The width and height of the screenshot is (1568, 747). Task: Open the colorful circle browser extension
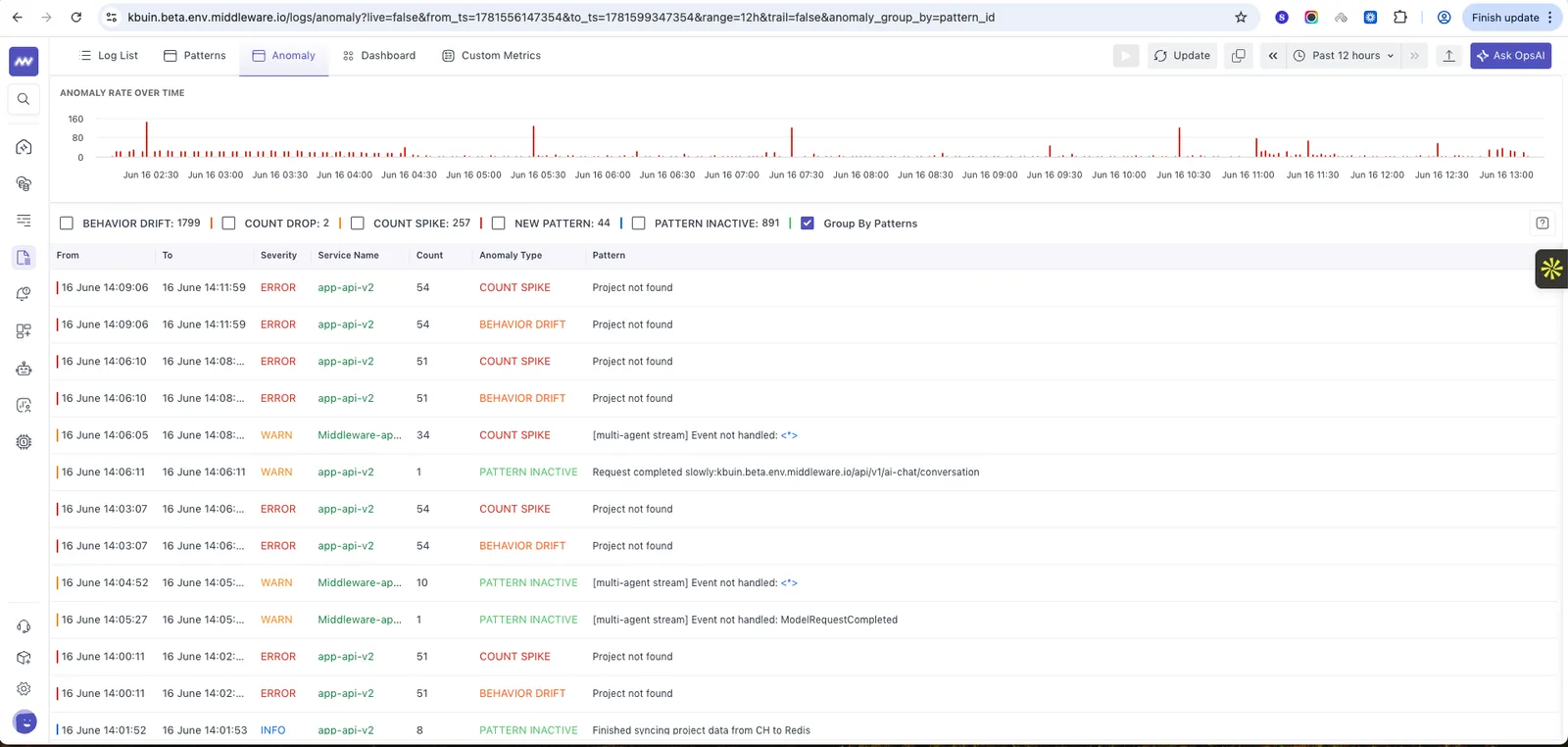[x=1311, y=18]
